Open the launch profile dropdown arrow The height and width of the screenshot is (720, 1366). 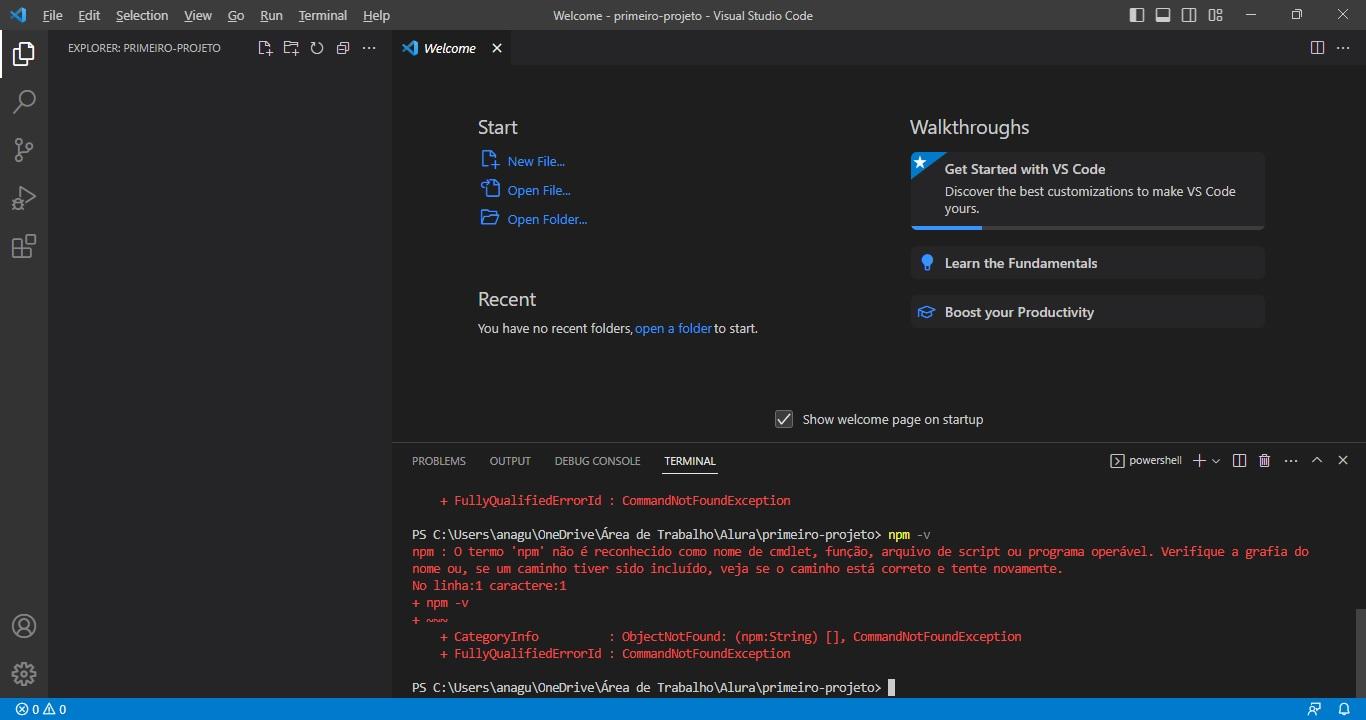[x=1216, y=461]
